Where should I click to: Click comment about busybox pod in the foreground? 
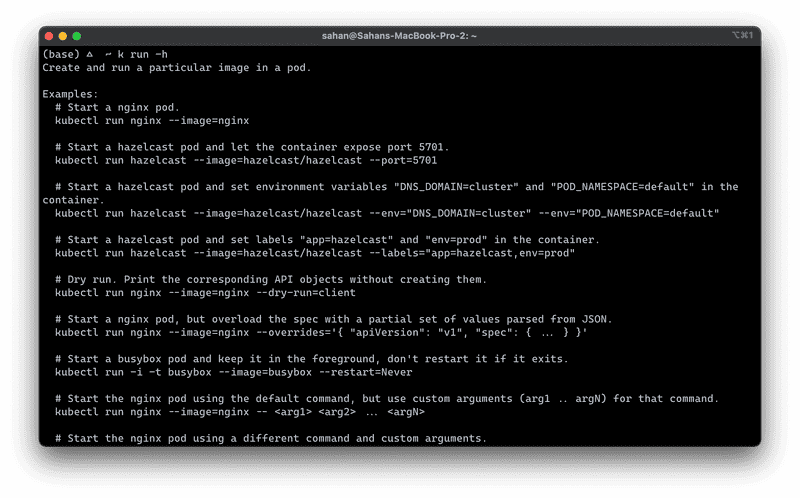(311, 359)
